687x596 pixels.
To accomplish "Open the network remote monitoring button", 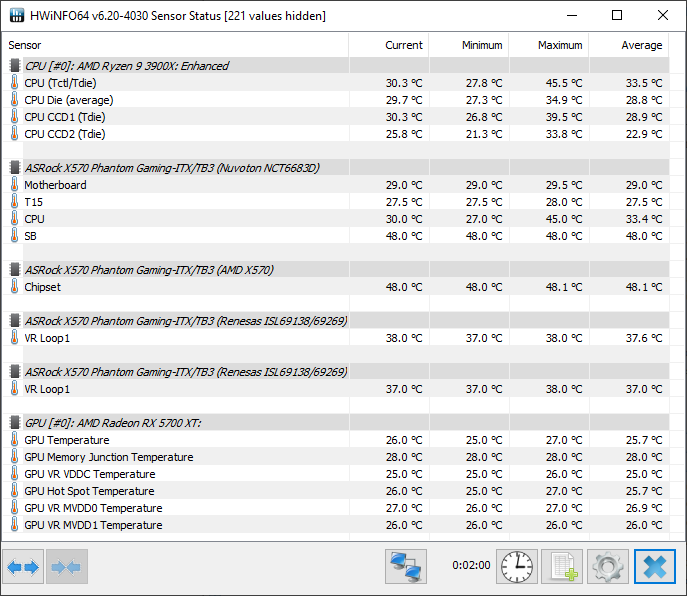I will pyautogui.click(x=406, y=567).
